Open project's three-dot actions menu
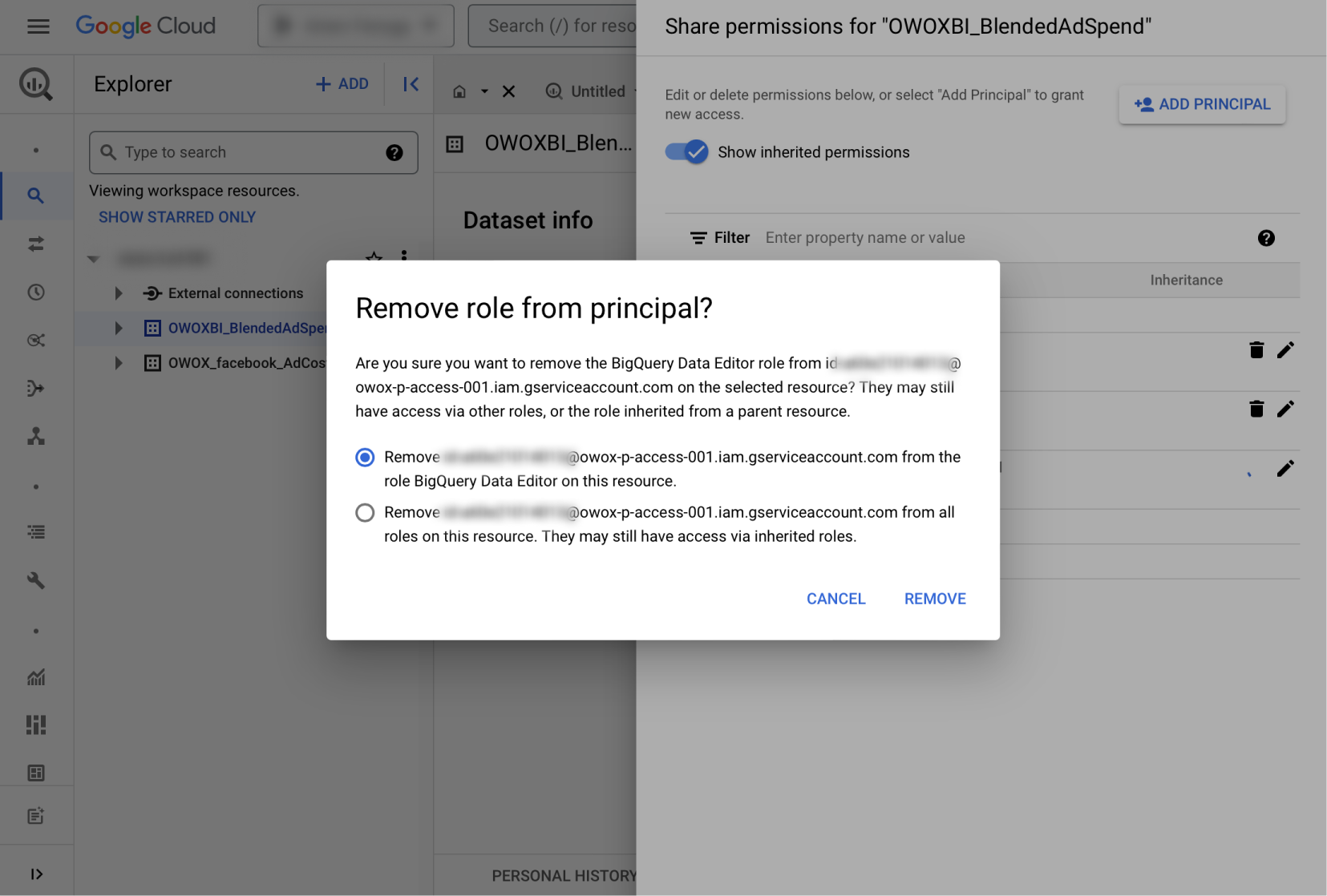1327x896 pixels. (x=404, y=256)
